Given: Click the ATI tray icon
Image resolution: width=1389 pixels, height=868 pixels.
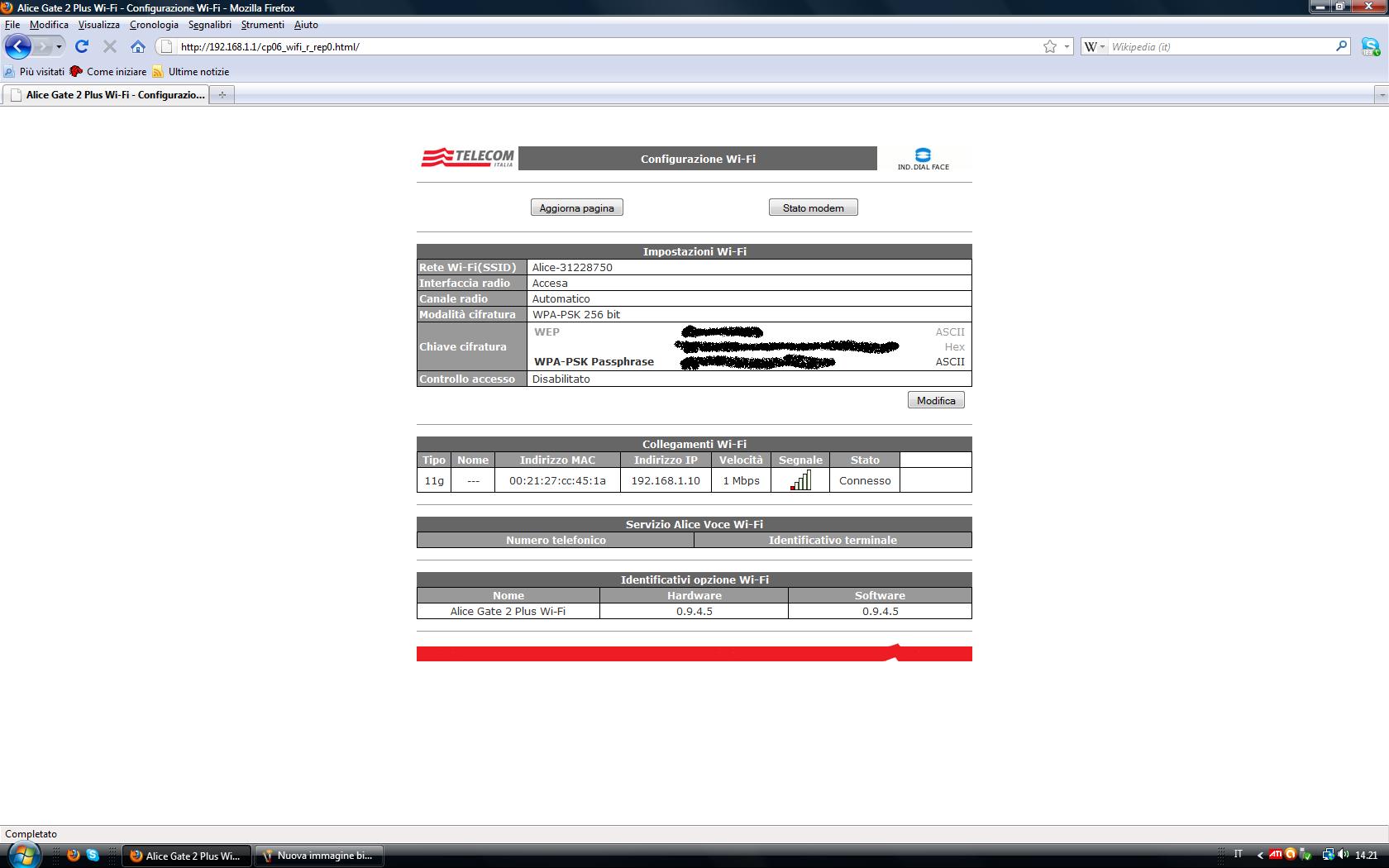Looking at the screenshot, I should (x=1276, y=855).
